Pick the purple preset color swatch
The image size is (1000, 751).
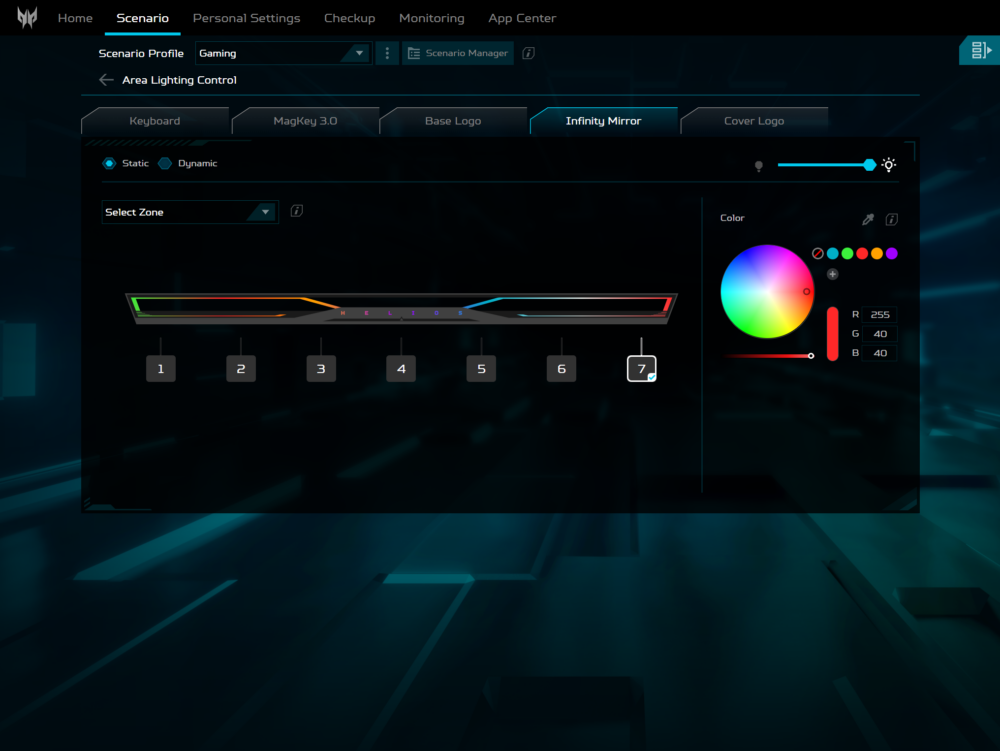892,254
